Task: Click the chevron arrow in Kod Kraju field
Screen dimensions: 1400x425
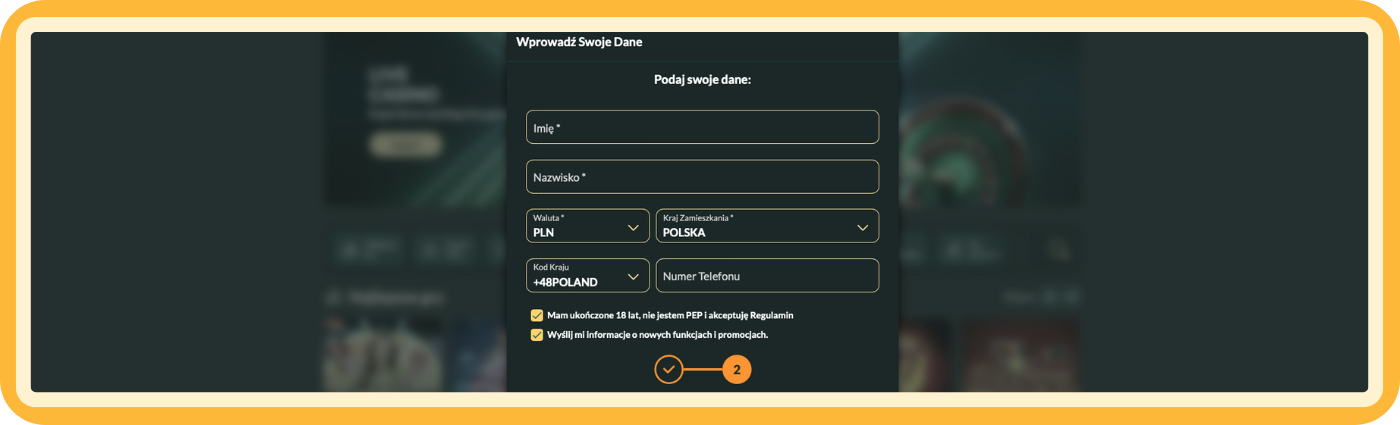Action: [x=633, y=276]
